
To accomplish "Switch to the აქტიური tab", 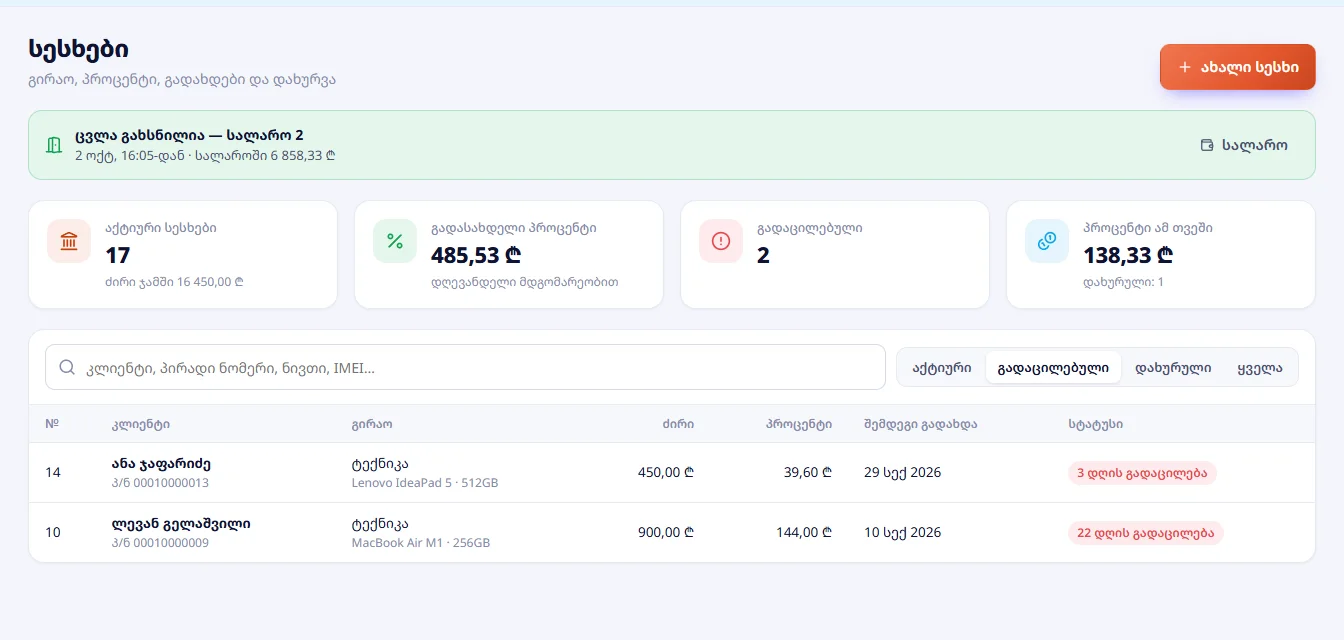I will click(942, 367).
